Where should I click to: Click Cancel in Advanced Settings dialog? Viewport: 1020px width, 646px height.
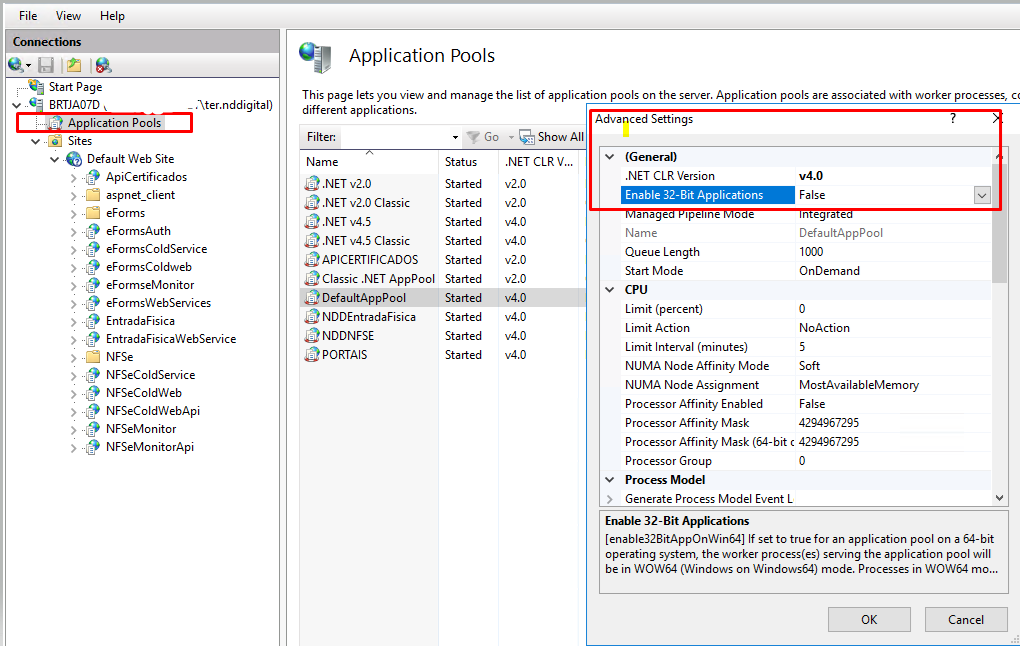965,619
